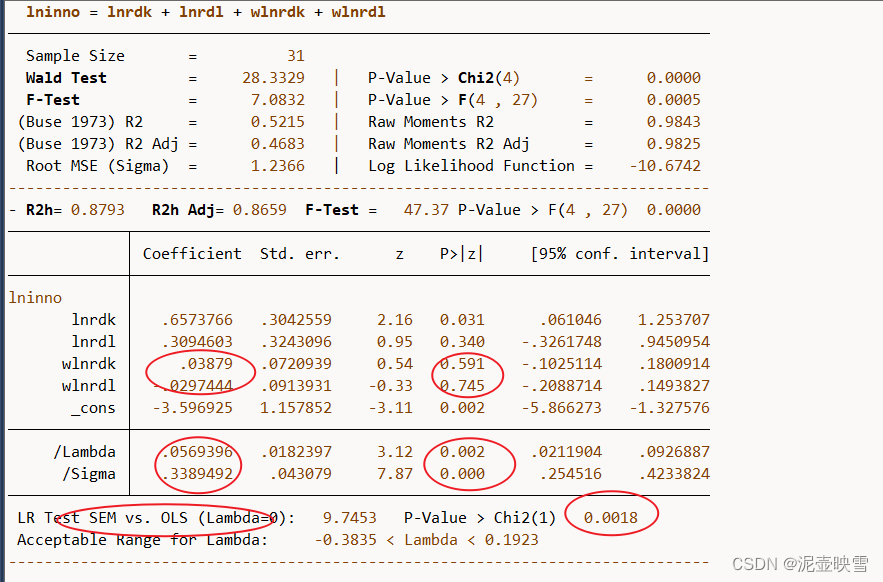Click Lambda p-value 0.002
This screenshot has height=582, width=883.
[x=462, y=451]
